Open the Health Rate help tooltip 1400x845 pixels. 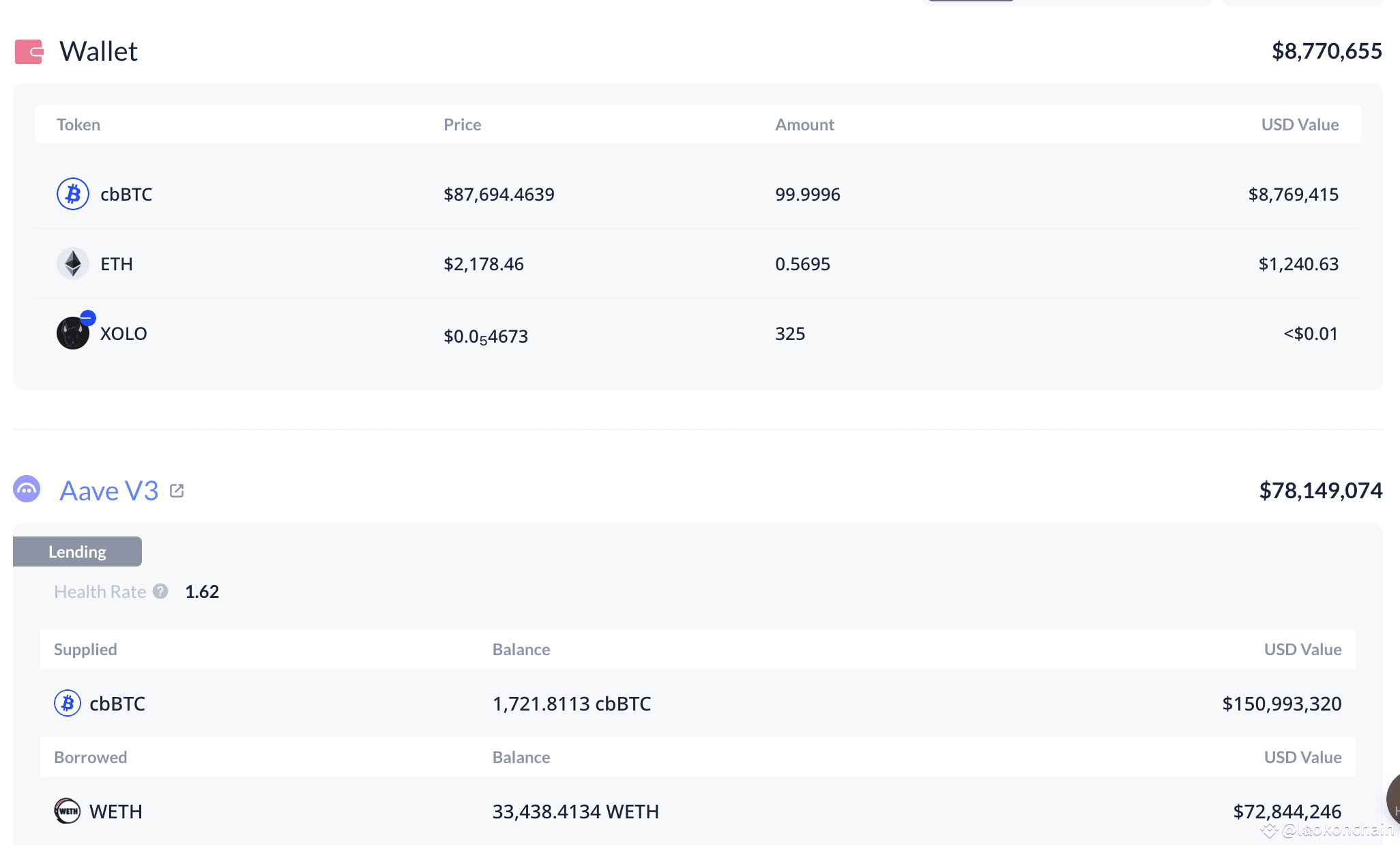pyautogui.click(x=160, y=591)
